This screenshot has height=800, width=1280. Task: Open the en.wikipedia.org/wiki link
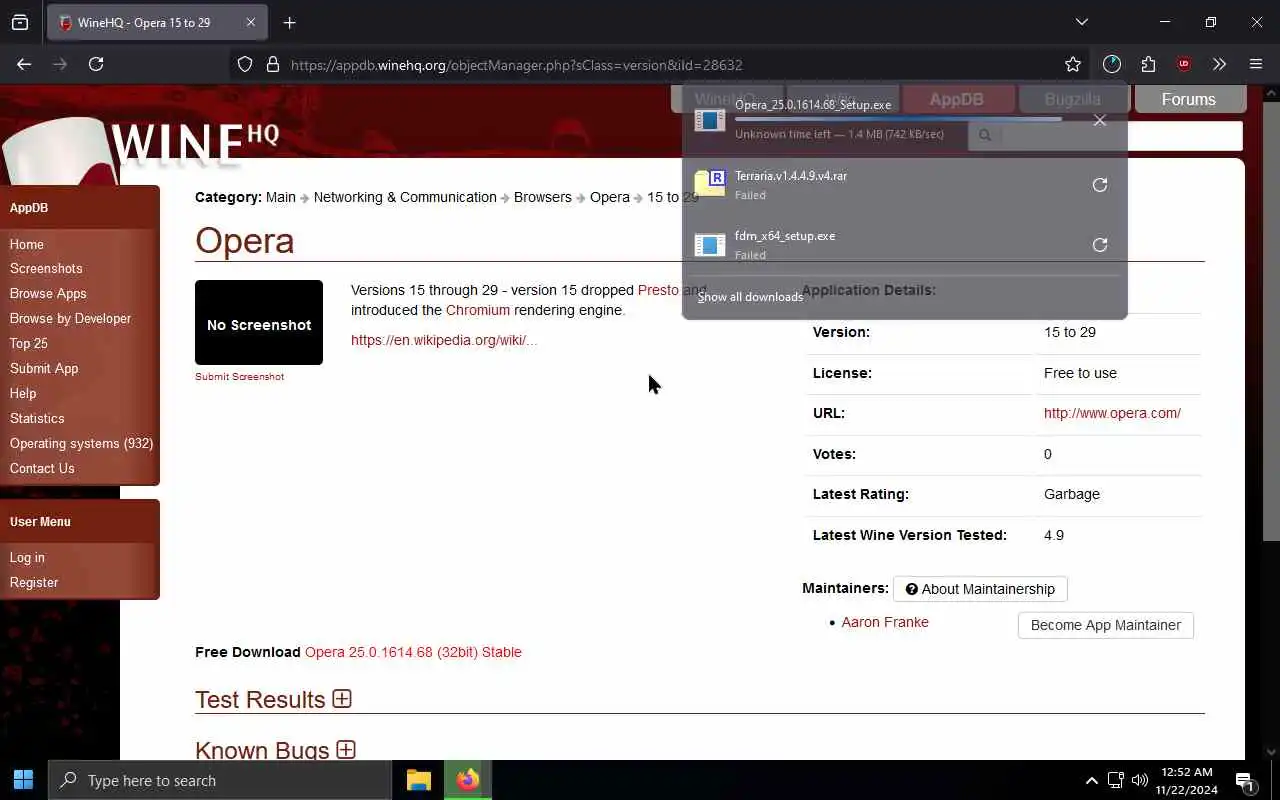pyautogui.click(x=444, y=340)
